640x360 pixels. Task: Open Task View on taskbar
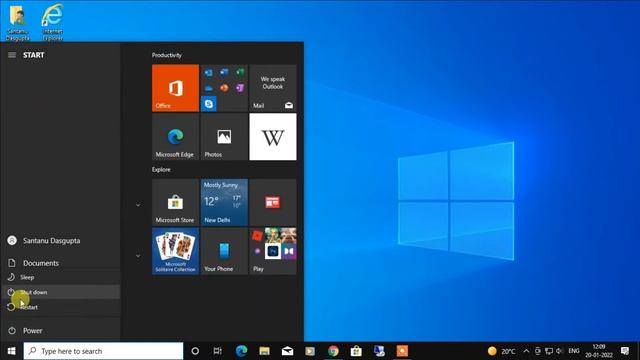[218, 351]
